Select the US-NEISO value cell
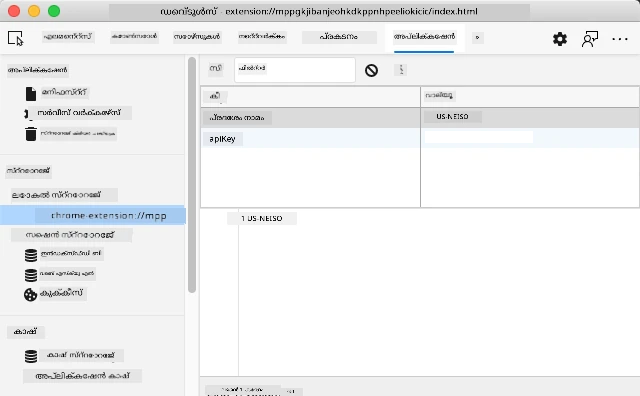Image resolution: width=640 pixels, height=396 pixels. (x=530, y=118)
